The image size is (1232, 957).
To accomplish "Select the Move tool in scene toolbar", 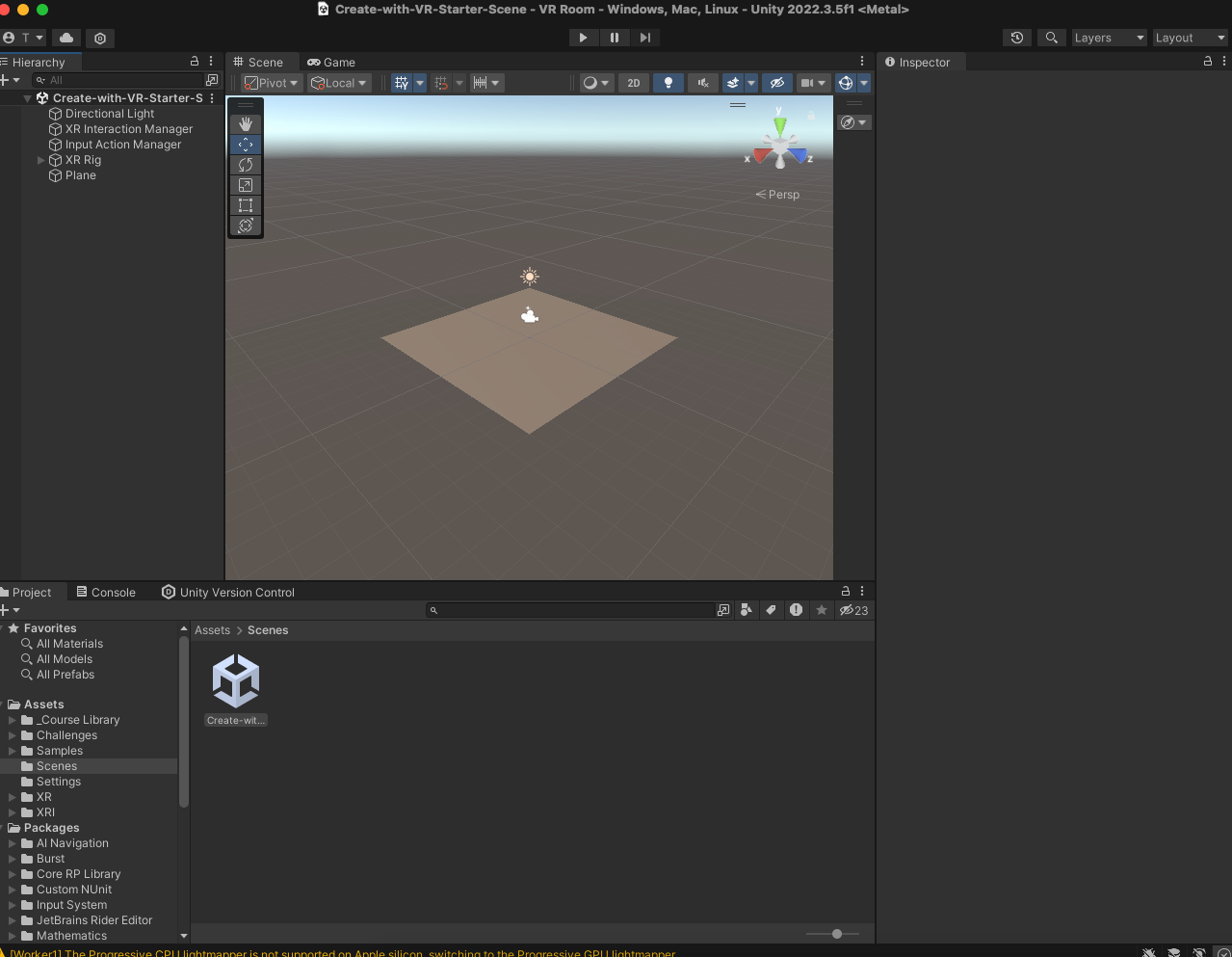I will [246, 145].
